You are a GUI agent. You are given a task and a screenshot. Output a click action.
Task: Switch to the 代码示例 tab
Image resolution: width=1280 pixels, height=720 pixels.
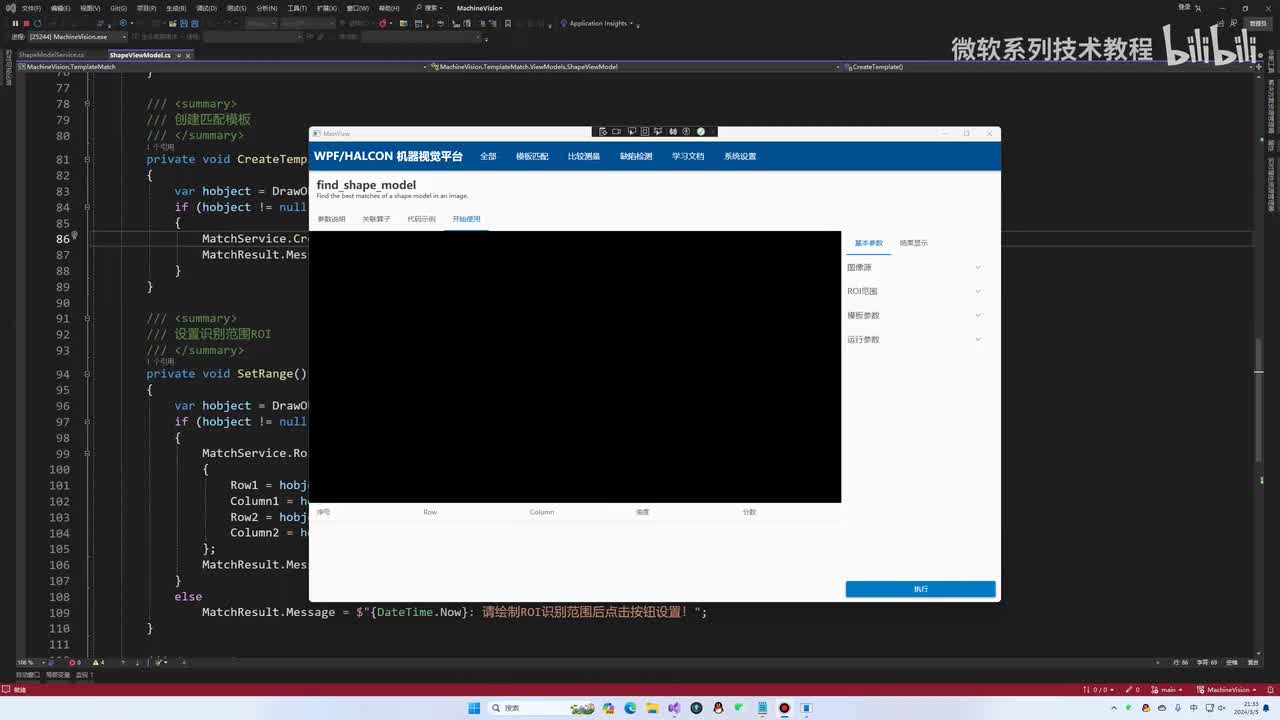coord(421,219)
